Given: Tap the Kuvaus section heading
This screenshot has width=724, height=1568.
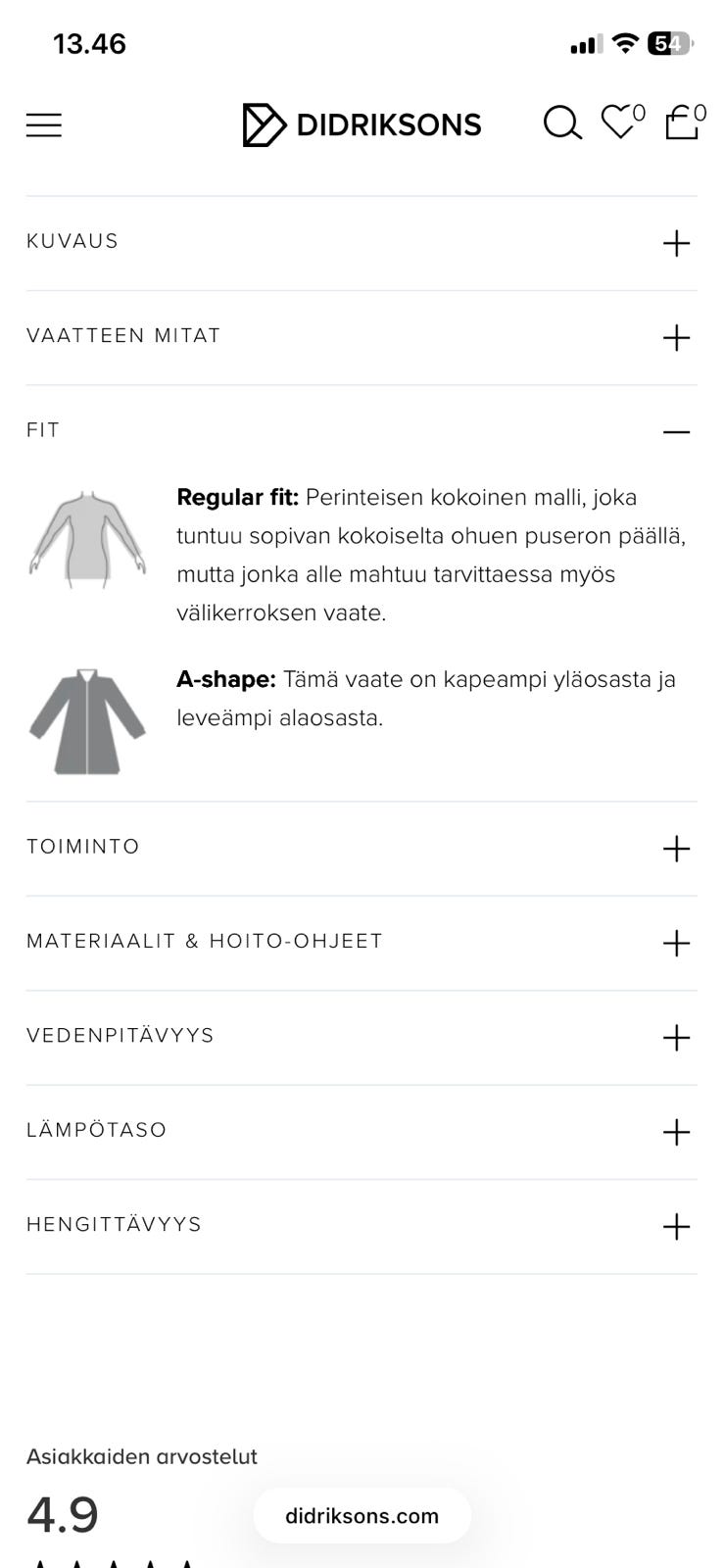Looking at the screenshot, I should click(x=72, y=241).
